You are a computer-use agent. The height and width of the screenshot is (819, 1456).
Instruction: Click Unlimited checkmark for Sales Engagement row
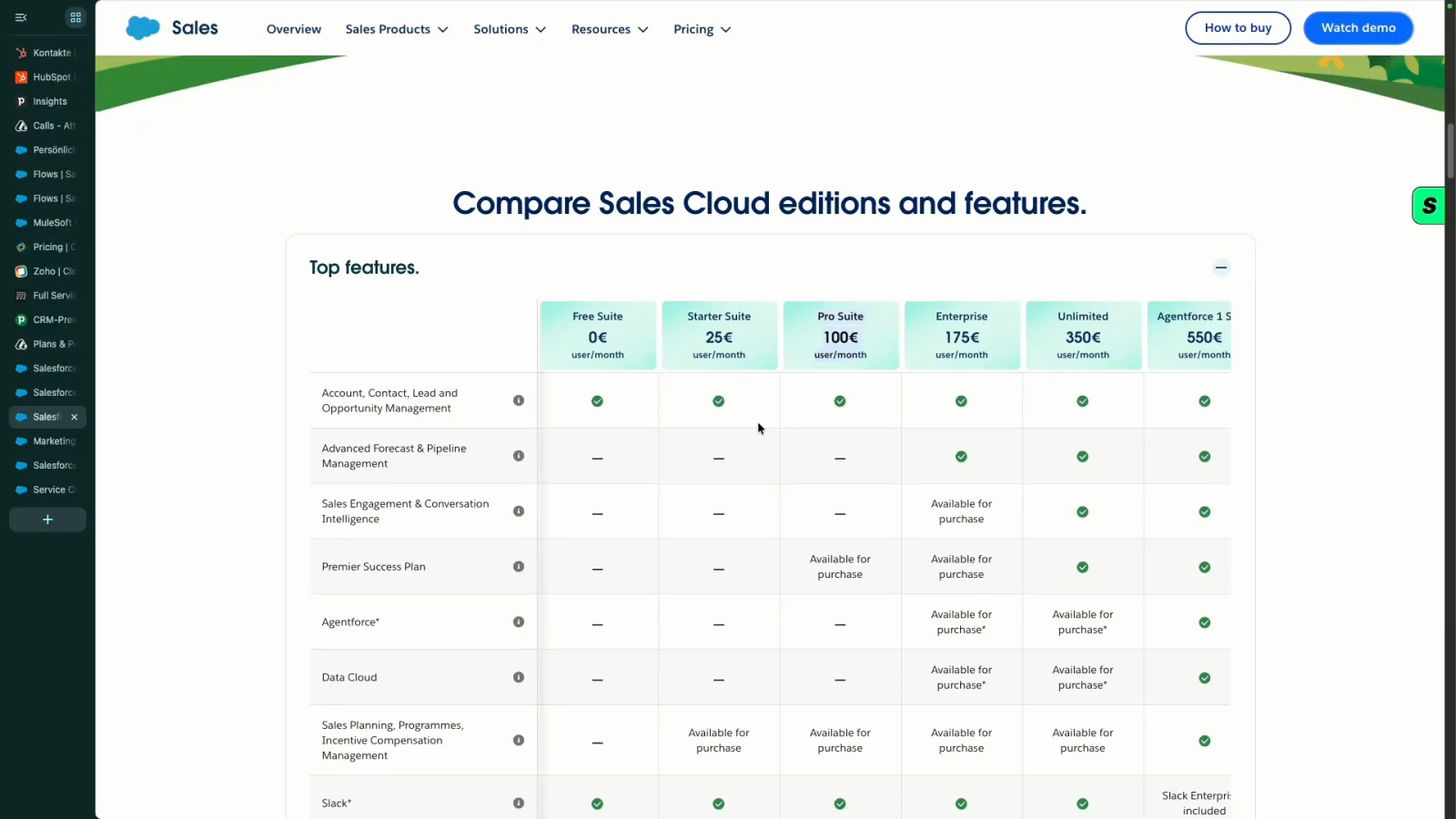1083,512
